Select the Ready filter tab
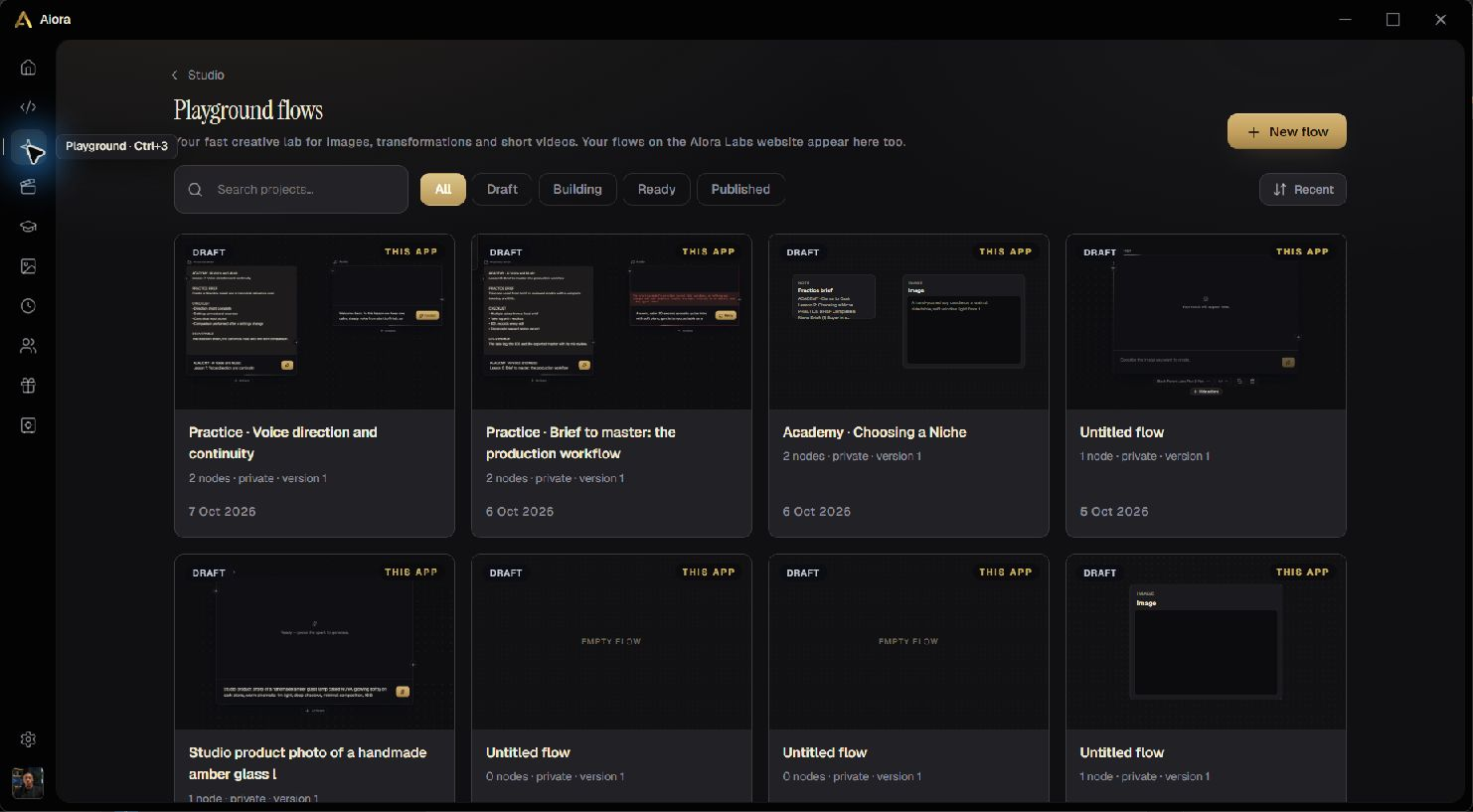Image resolution: width=1473 pixels, height=812 pixels. click(656, 190)
